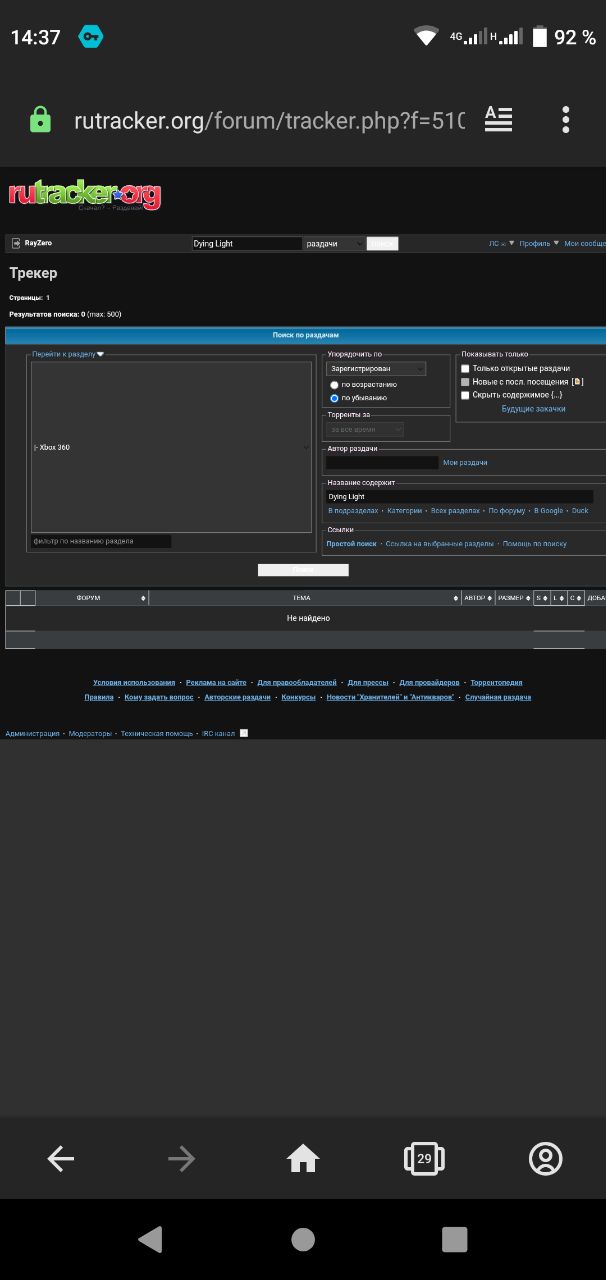Sort results by АВТОР column
The image size is (606, 1280).
click(x=477, y=598)
